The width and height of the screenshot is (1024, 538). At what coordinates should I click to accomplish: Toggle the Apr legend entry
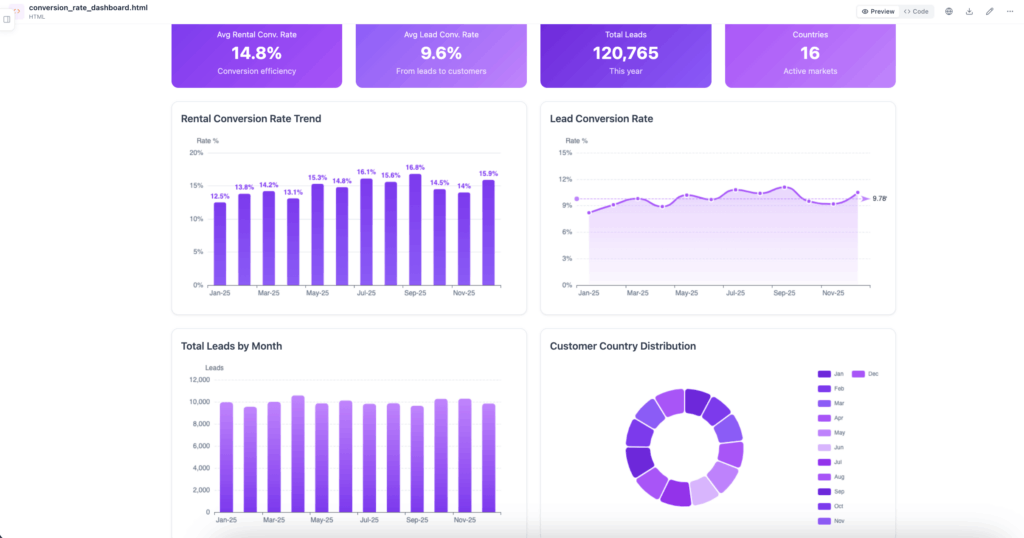point(831,418)
